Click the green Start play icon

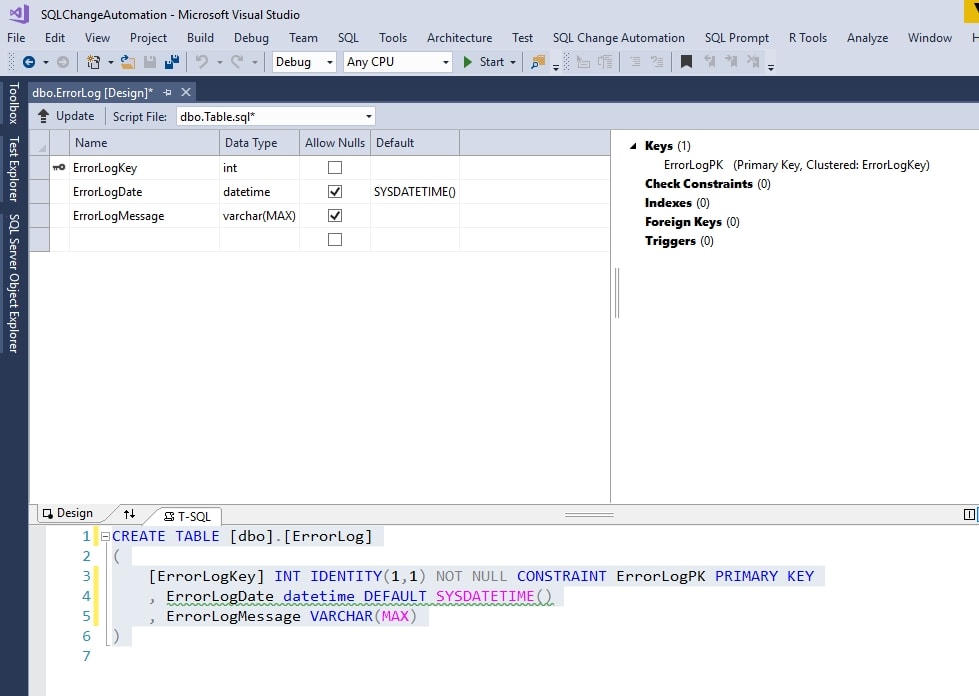point(468,62)
